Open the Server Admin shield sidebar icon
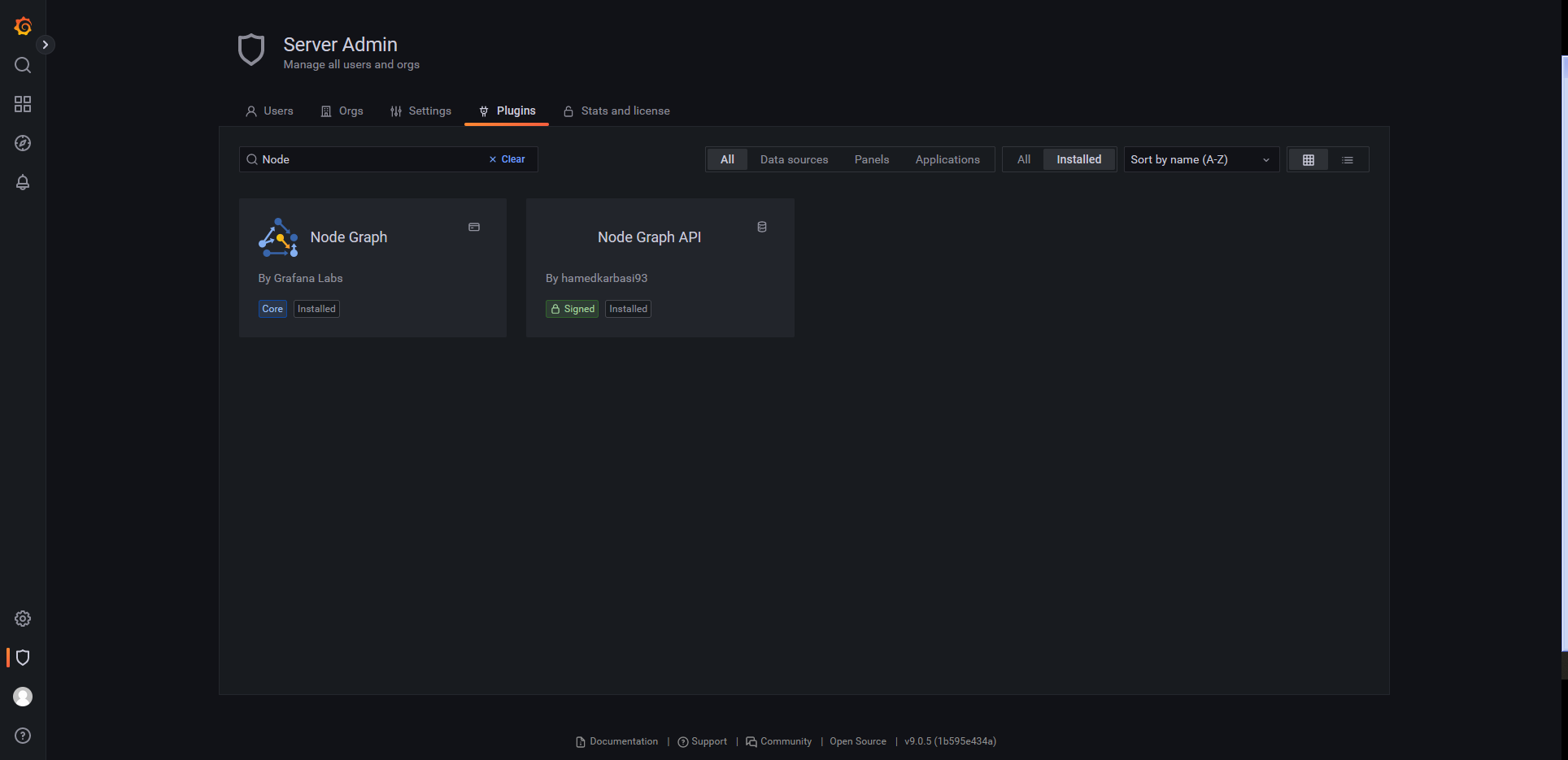 coord(23,658)
